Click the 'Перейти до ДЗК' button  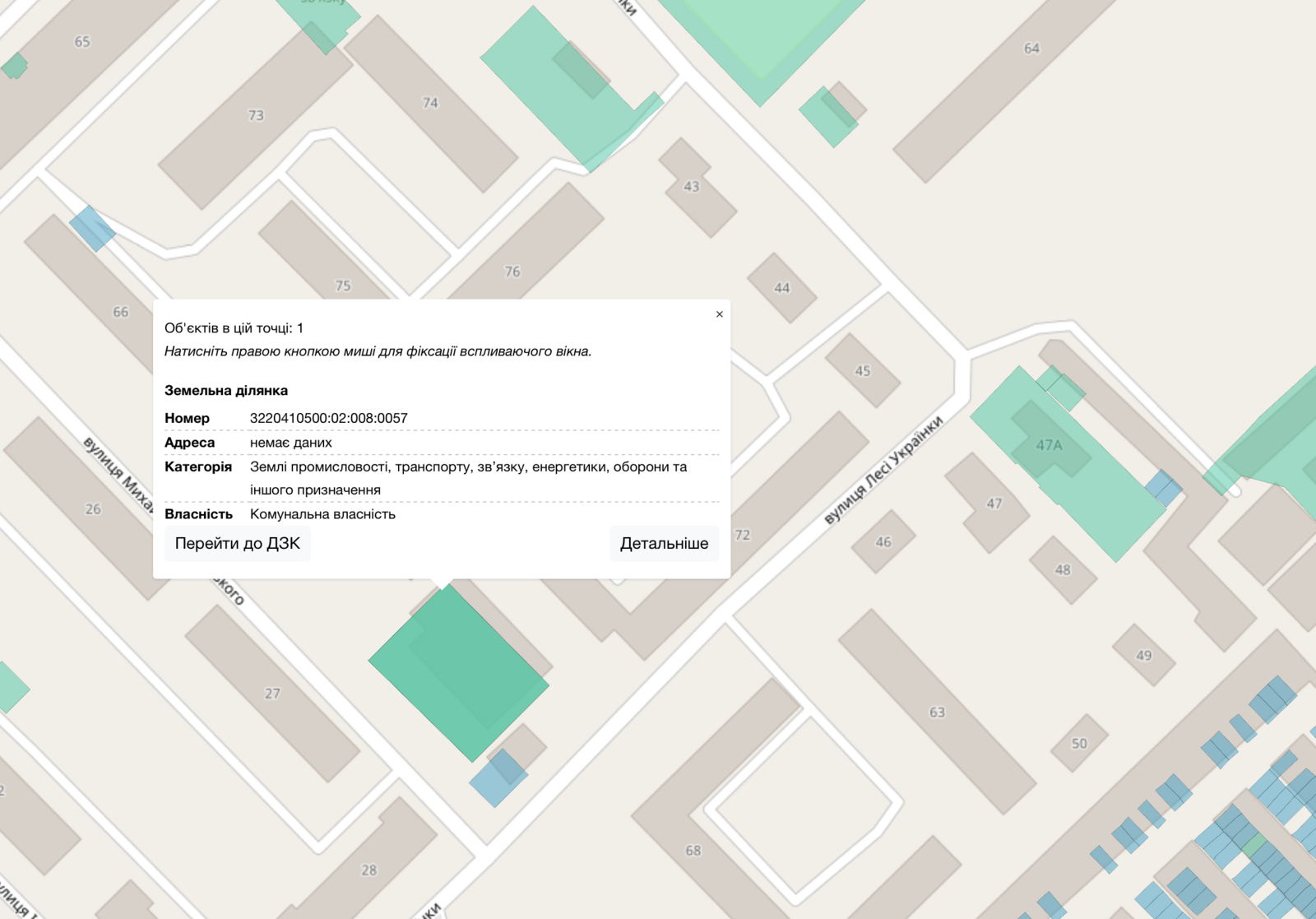pyautogui.click(x=237, y=544)
